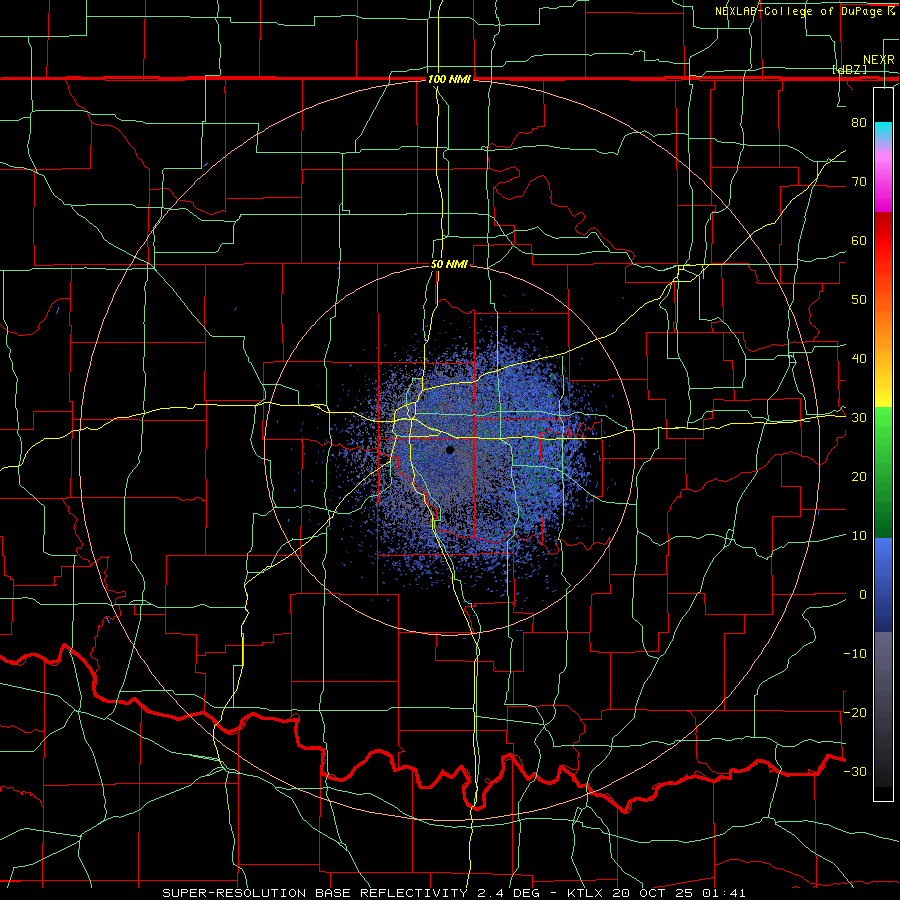The width and height of the screenshot is (900, 900).
Task: Click the "0" tick on dBZ scale
Action: pos(863,595)
